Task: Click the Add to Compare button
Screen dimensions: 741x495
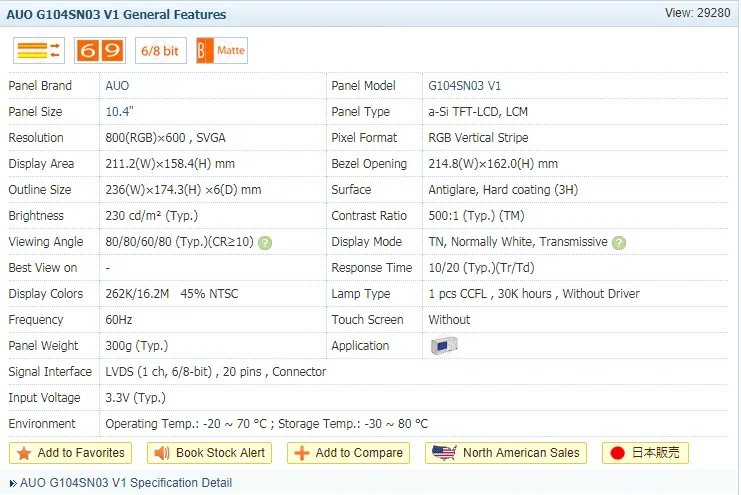Action: click(348, 453)
